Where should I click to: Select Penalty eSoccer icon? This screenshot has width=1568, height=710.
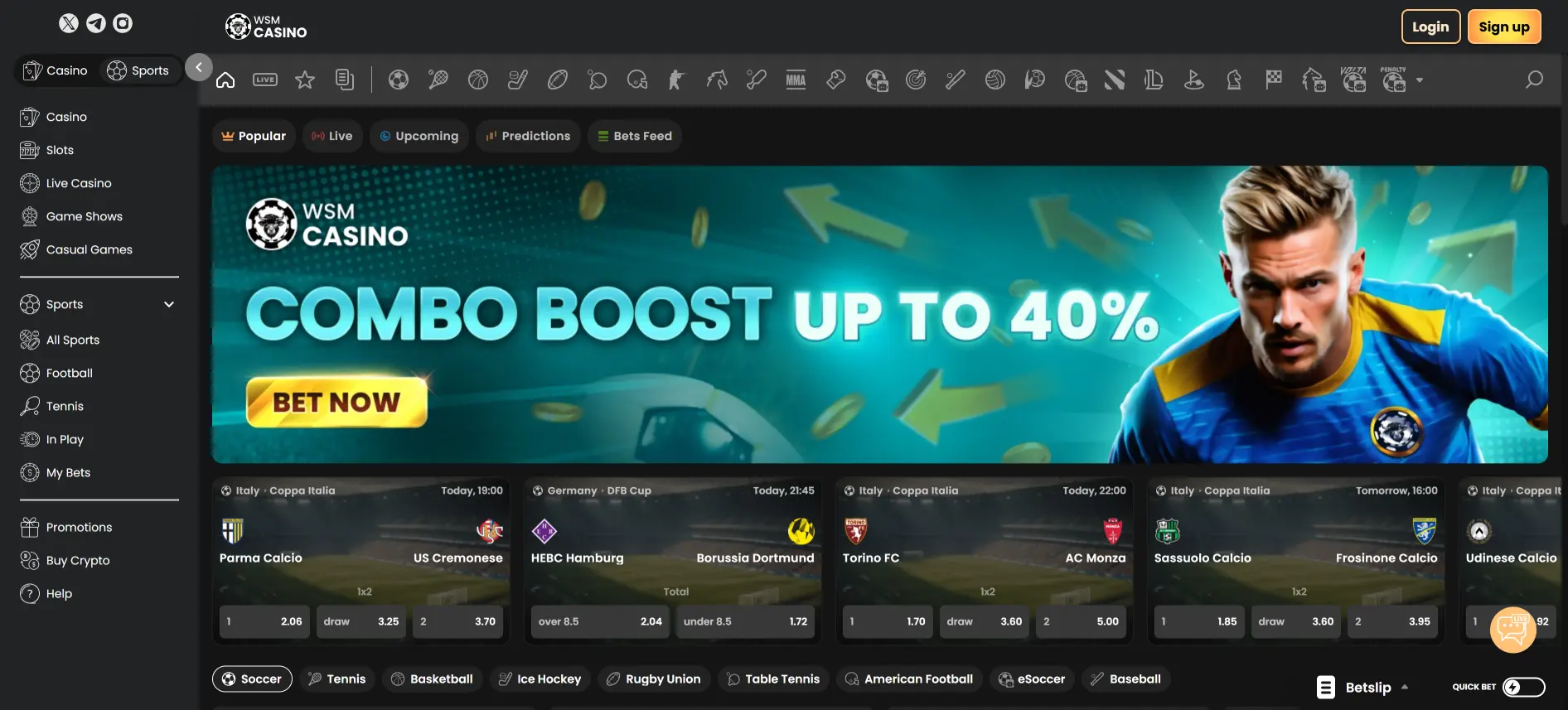click(x=1393, y=80)
